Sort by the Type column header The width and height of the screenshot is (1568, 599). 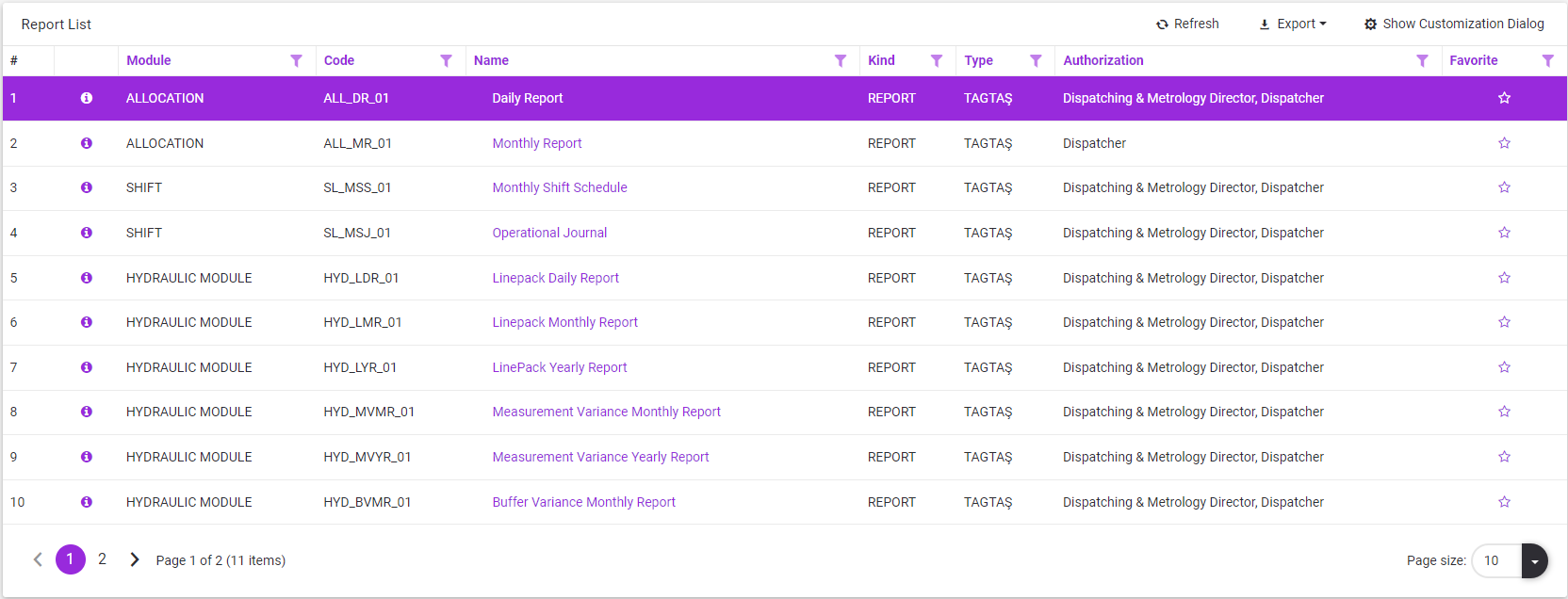978,61
